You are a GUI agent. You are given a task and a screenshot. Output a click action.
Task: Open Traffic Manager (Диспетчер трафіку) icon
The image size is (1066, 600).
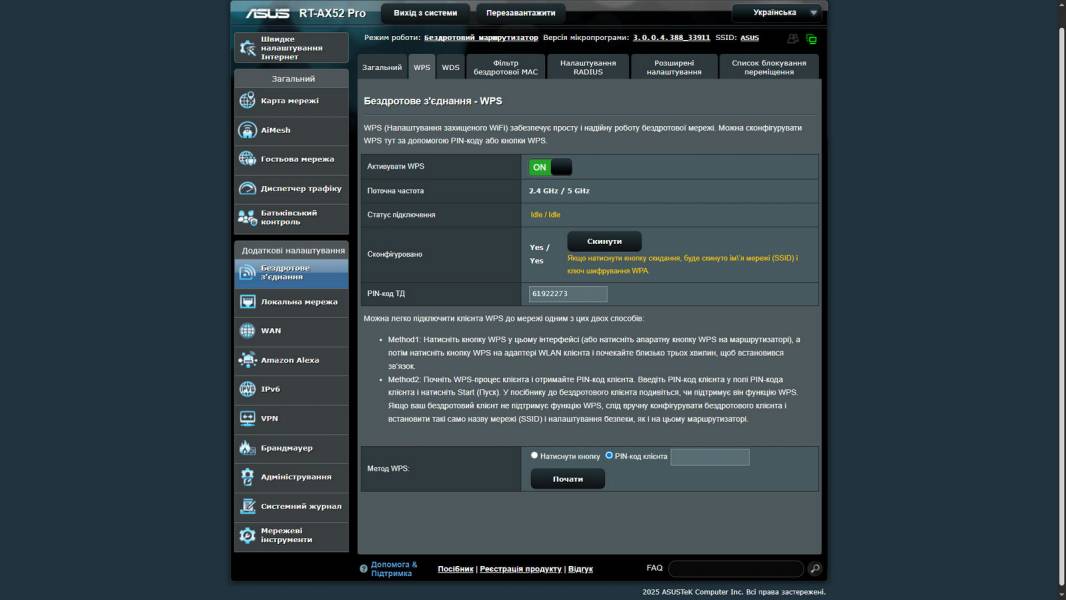pos(247,188)
